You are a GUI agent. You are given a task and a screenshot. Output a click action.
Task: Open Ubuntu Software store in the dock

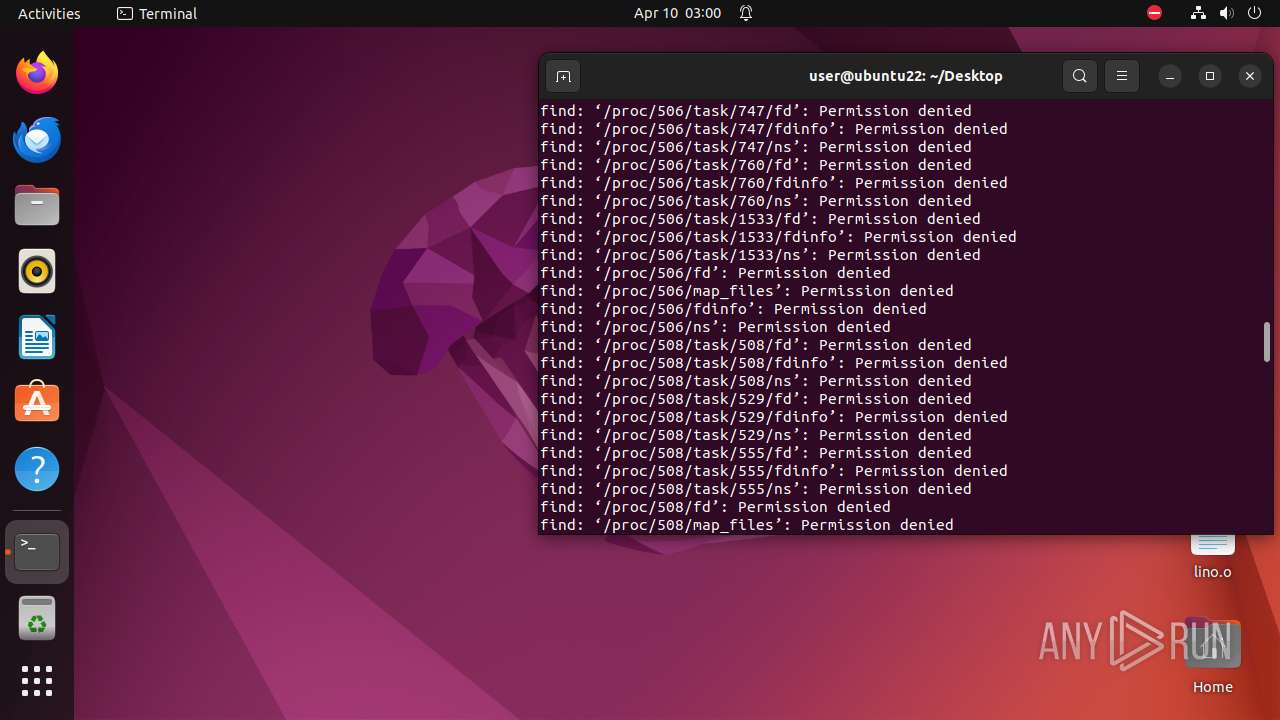tap(37, 403)
